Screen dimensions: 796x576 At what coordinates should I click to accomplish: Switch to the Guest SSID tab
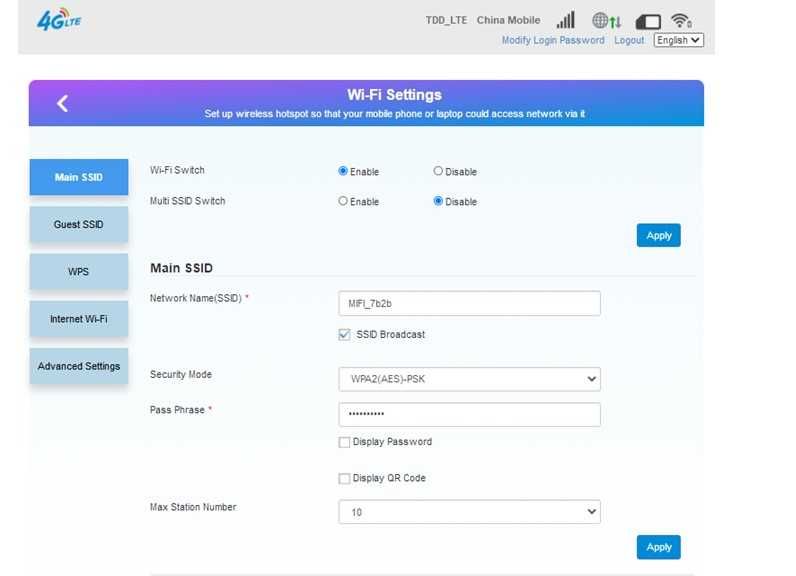(x=79, y=224)
